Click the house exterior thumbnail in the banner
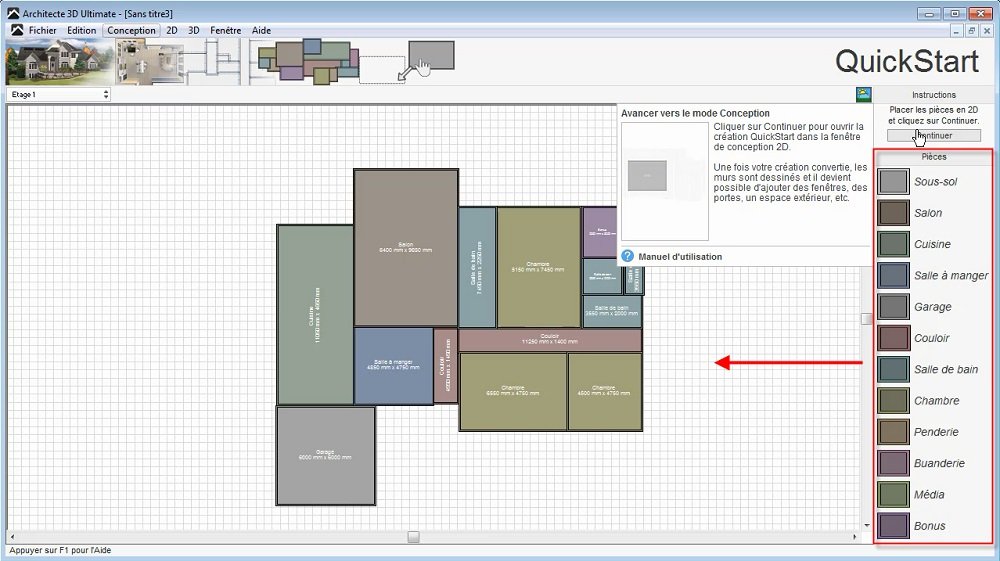 click(59, 62)
